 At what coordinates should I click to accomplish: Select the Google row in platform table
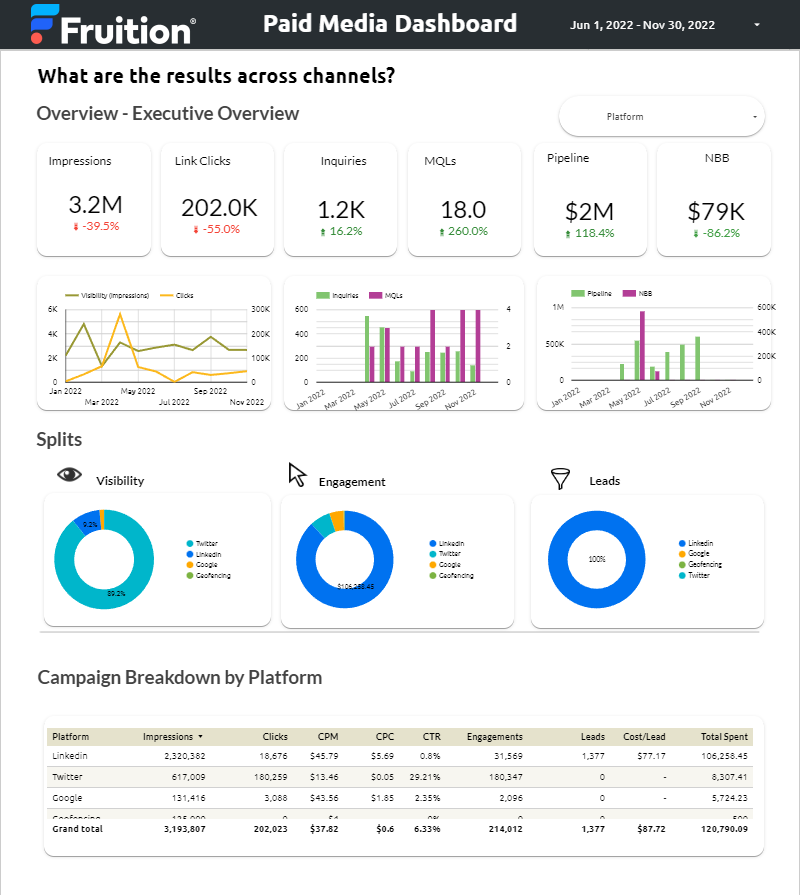pyautogui.click(x=399, y=798)
